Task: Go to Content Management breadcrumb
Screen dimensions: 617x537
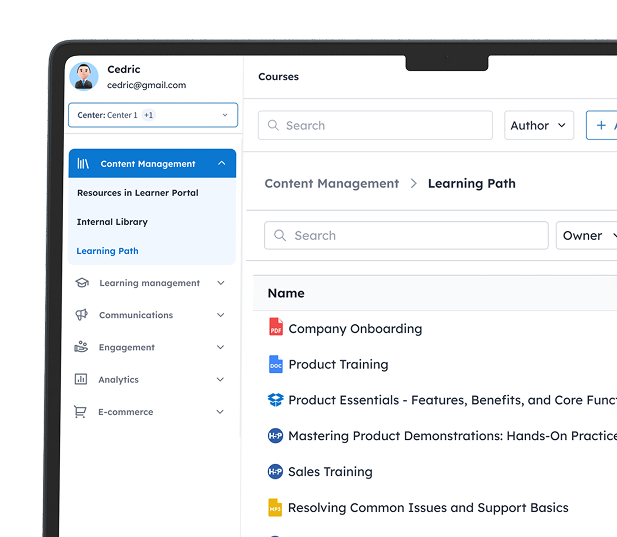Action: pyautogui.click(x=331, y=183)
